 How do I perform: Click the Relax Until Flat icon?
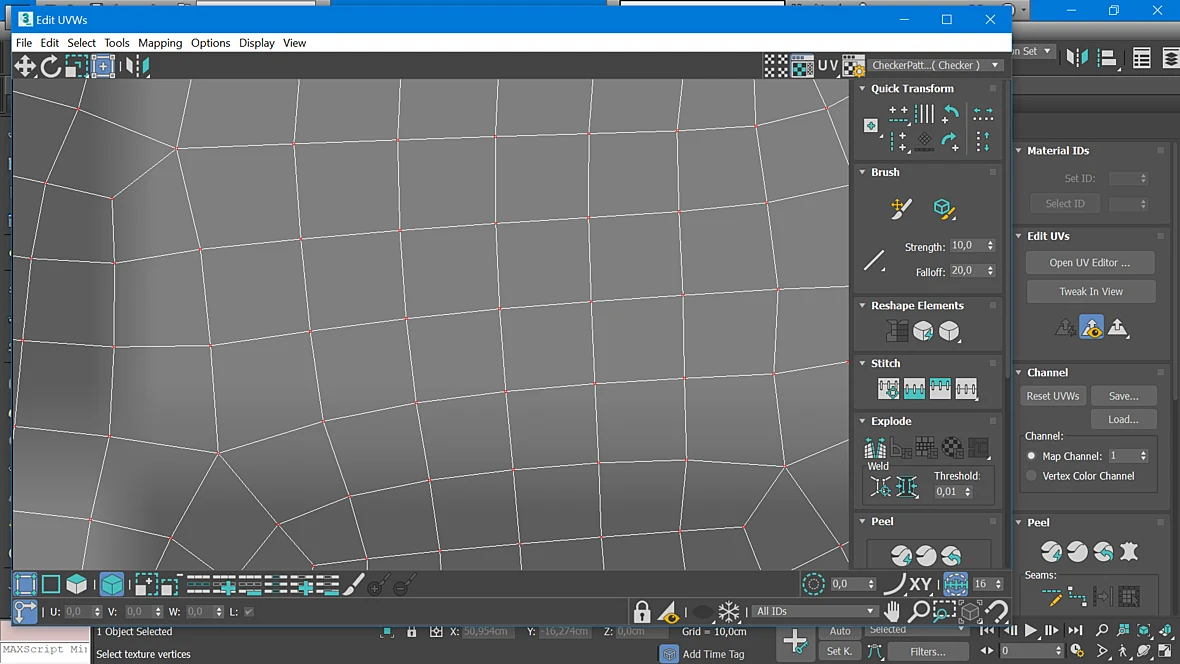[923, 330]
